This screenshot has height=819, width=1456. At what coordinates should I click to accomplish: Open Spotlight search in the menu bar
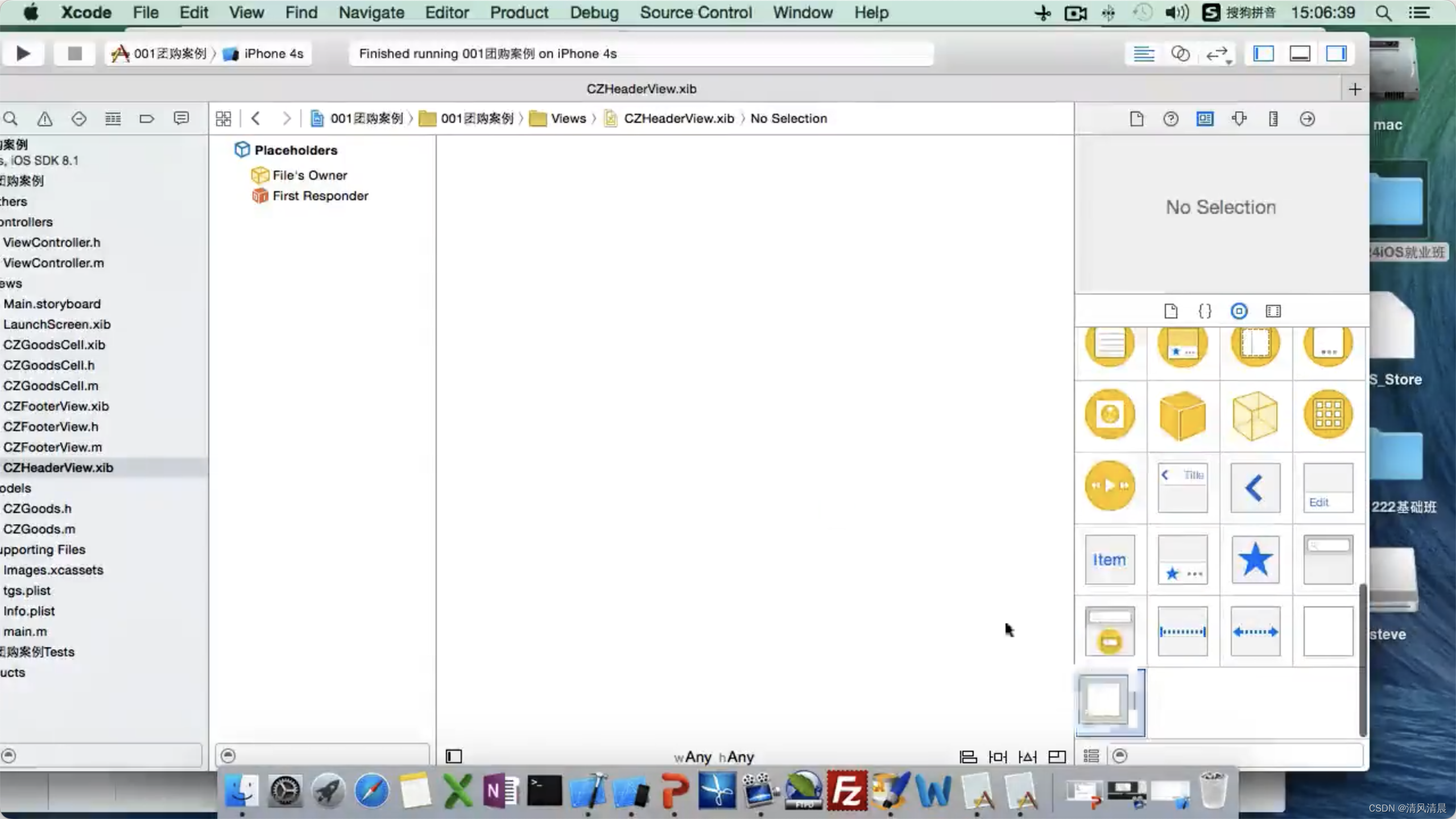[1383, 13]
